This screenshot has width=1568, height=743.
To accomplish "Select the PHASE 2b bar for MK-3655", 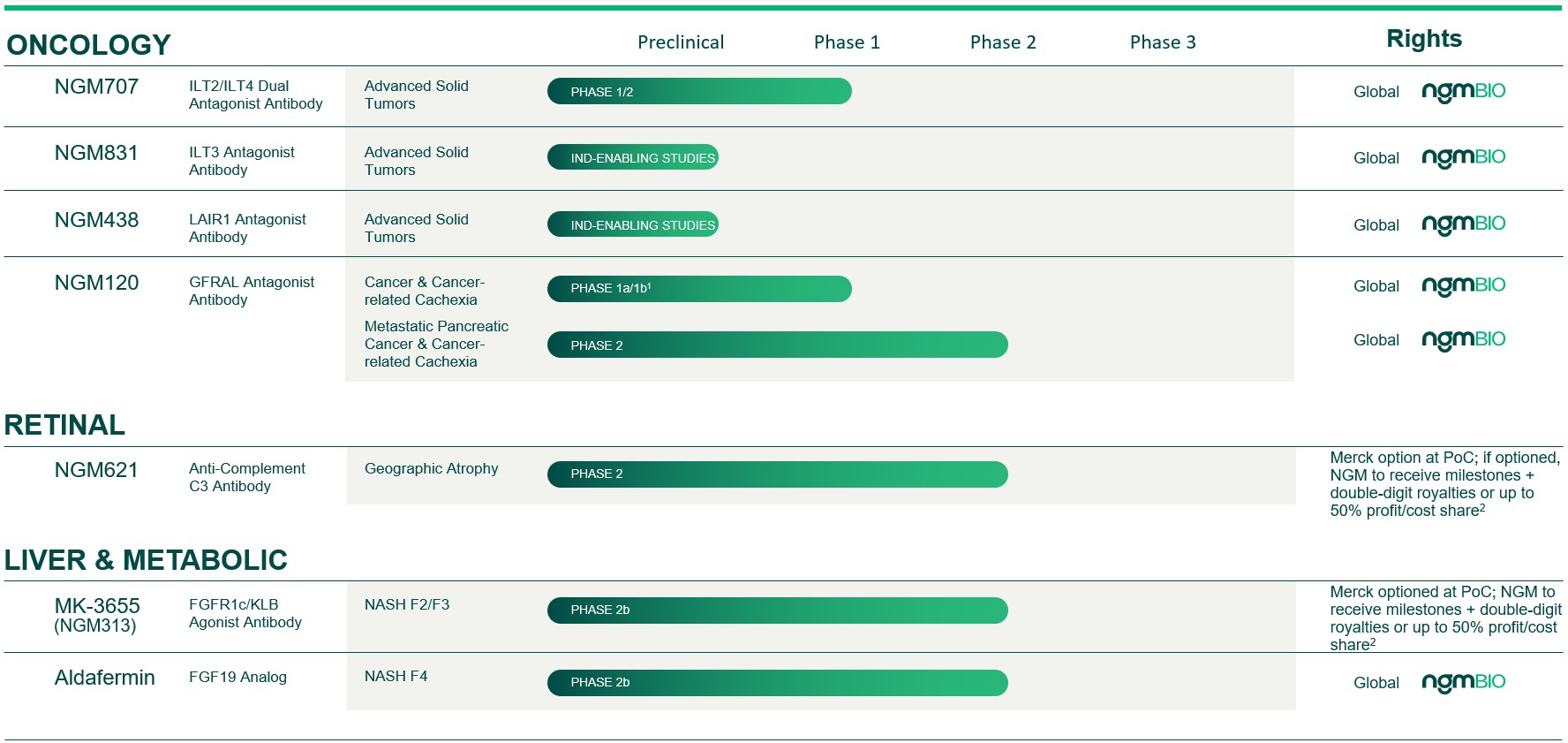I will click(777, 610).
